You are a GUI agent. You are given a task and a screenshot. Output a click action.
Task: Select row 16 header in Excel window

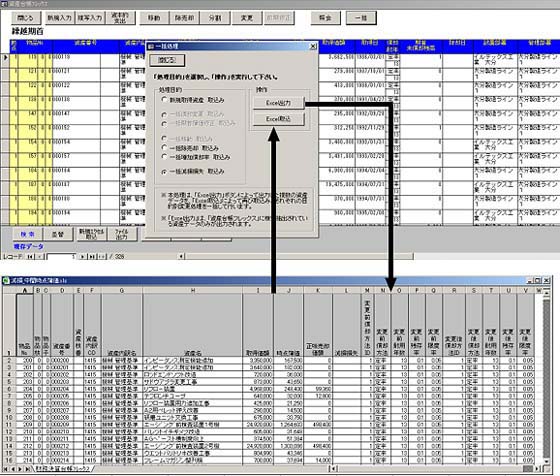pos(9,460)
